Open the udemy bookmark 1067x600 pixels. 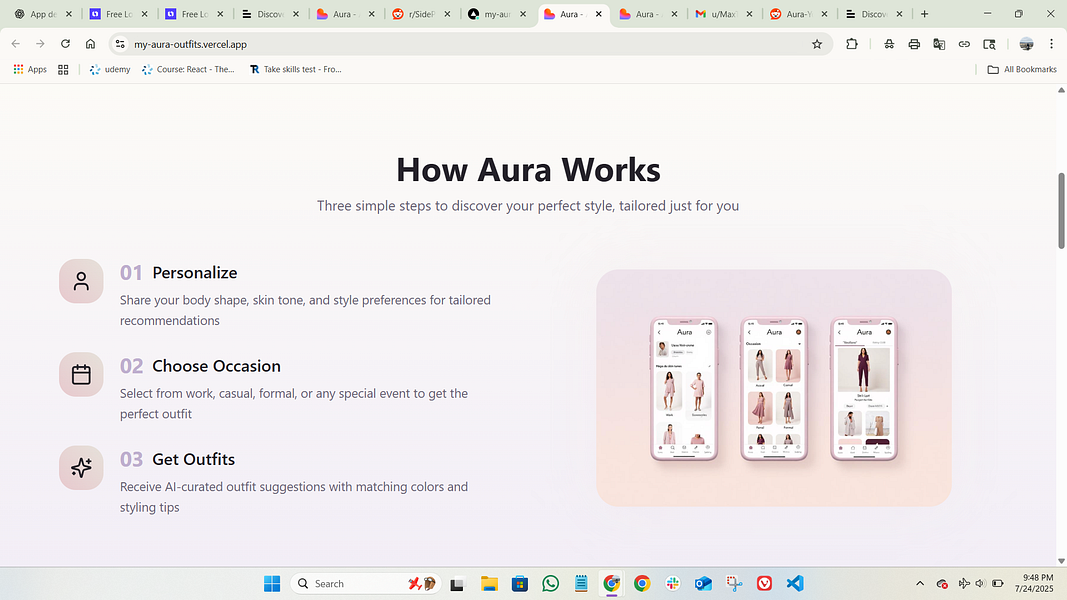click(109, 69)
